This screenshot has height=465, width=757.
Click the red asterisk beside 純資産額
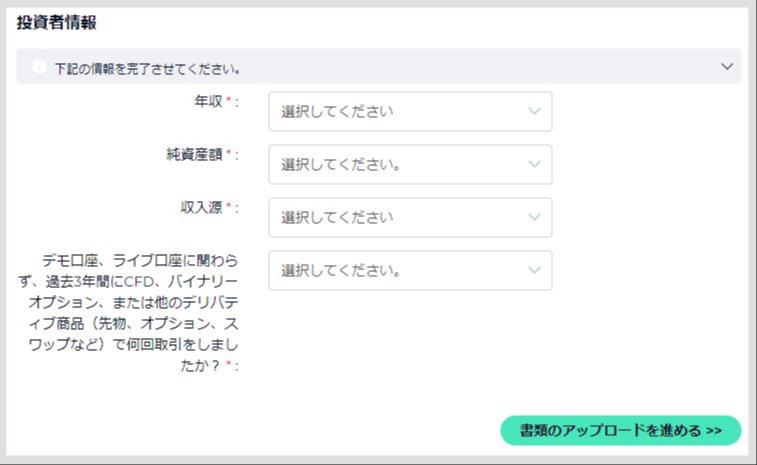click(229, 153)
